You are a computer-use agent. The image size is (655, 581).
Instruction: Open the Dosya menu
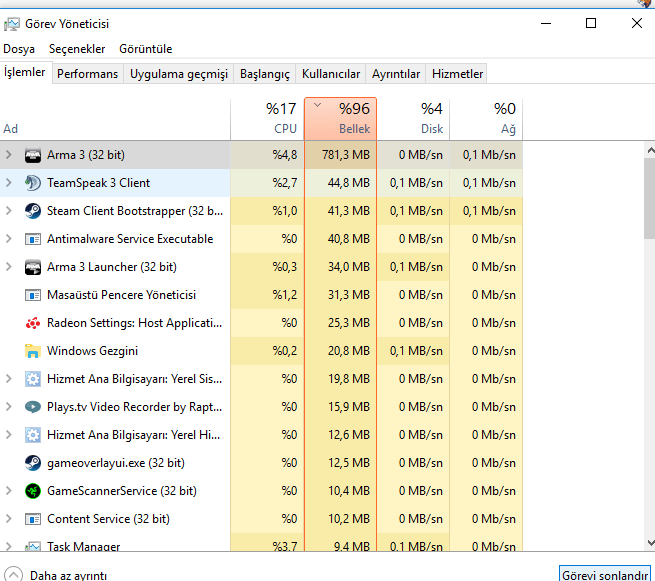pos(19,49)
